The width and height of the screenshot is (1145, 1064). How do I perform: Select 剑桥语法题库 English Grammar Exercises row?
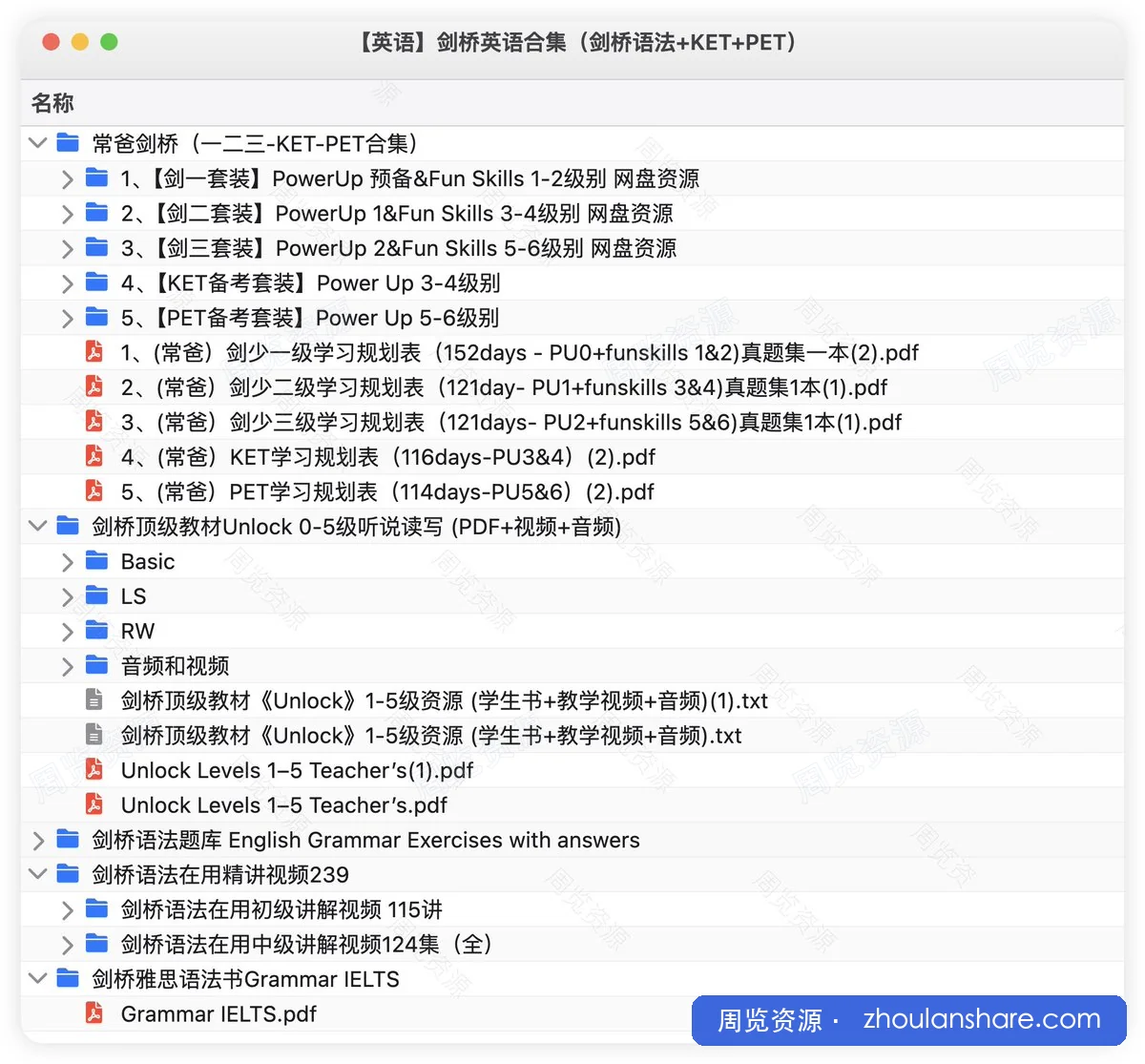point(572,841)
